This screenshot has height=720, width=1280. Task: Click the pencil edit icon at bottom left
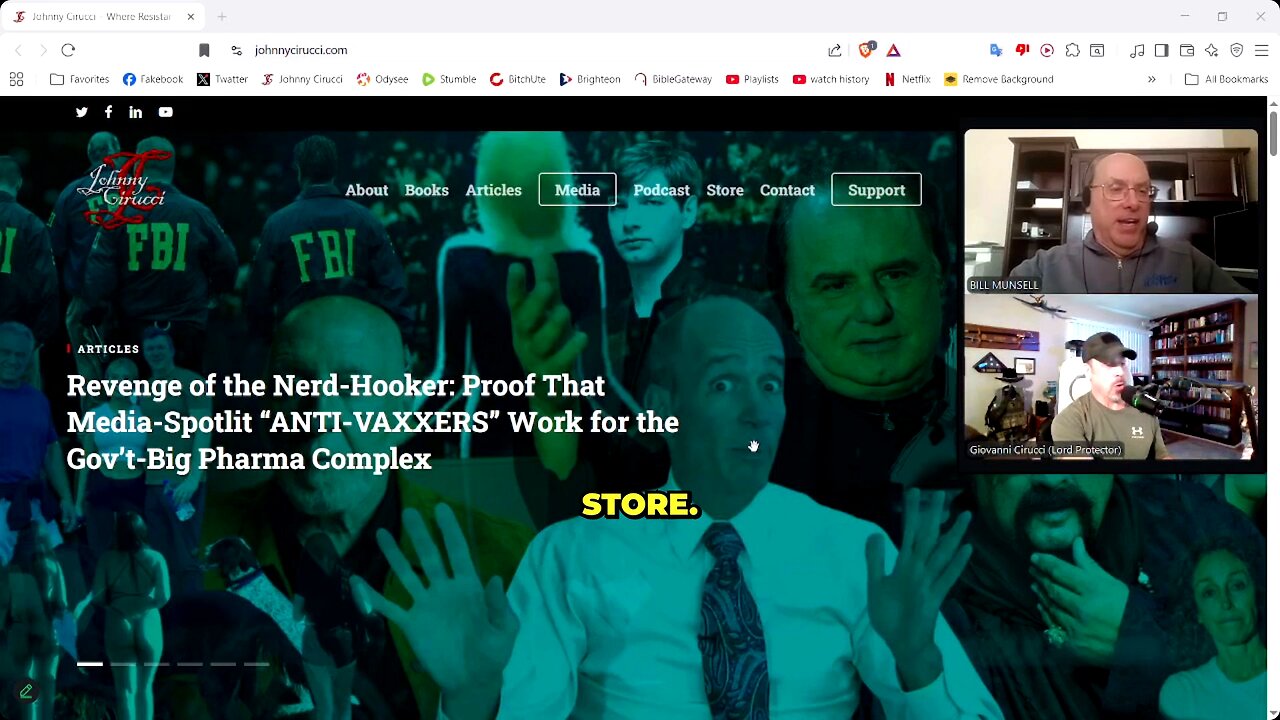26,691
